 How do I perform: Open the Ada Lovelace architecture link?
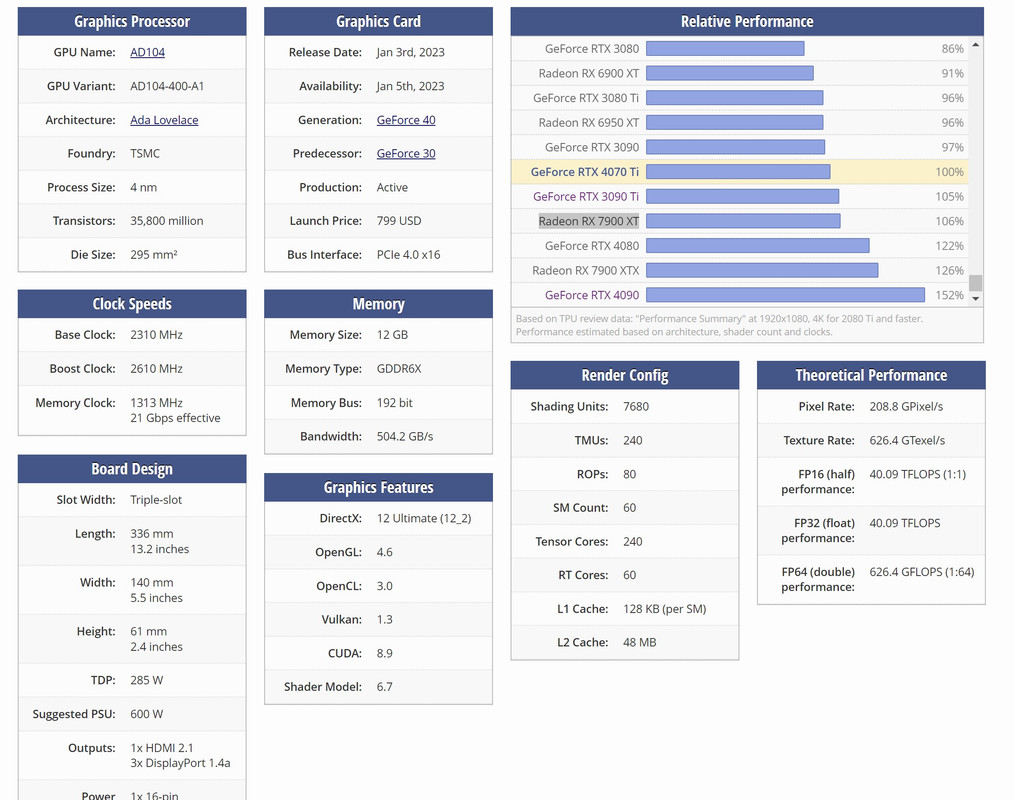[x=164, y=120]
